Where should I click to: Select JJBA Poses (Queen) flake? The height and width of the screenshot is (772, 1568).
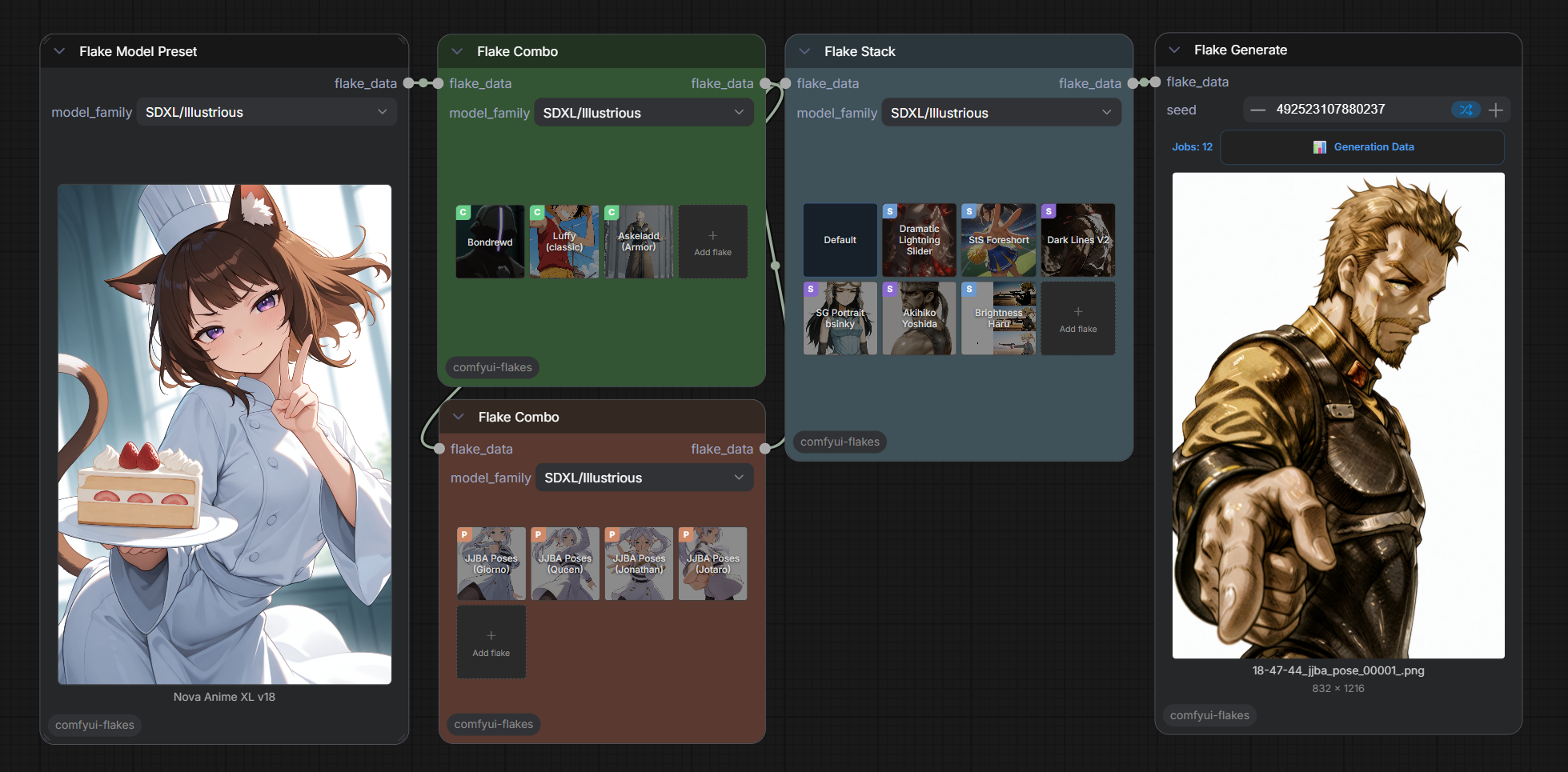click(x=565, y=564)
